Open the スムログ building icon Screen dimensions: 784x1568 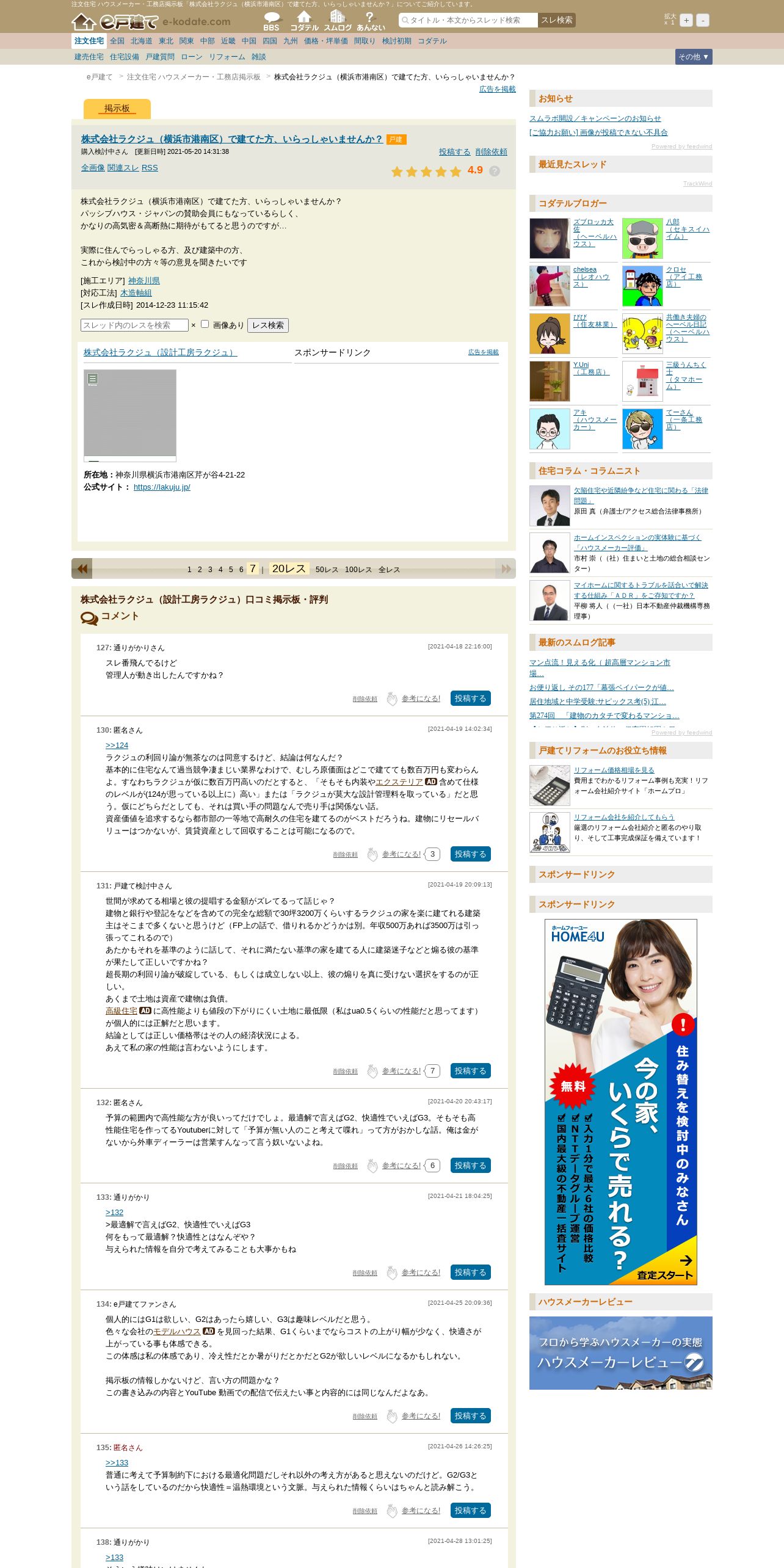338,21
